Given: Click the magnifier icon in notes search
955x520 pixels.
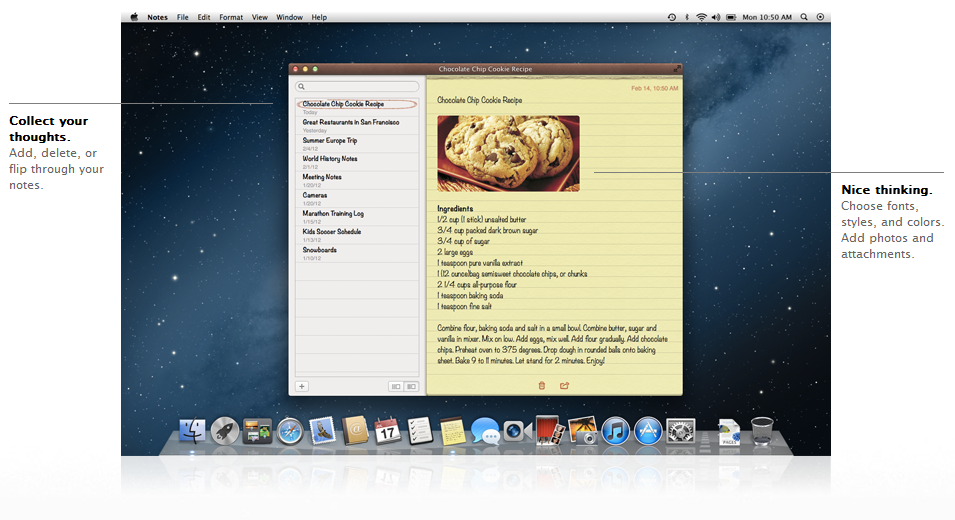Looking at the screenshot, I should (x=301, y=86).
